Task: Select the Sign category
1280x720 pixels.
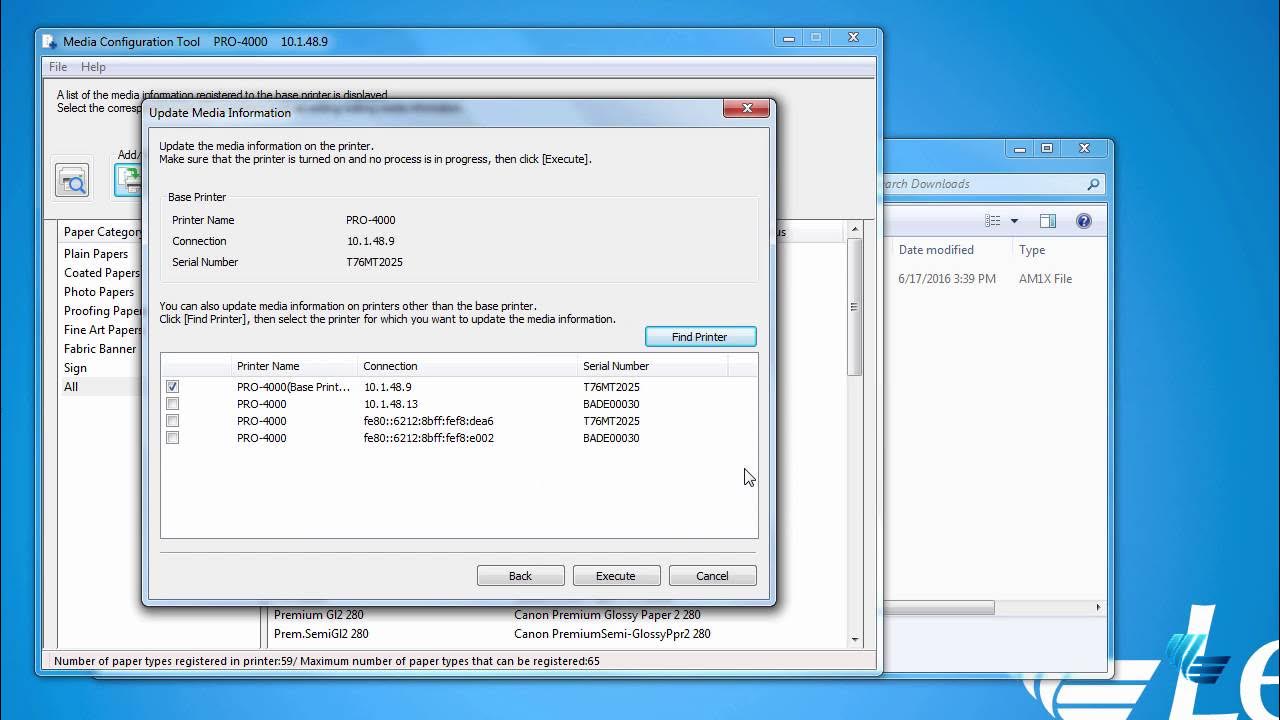Action: (76, 368)
